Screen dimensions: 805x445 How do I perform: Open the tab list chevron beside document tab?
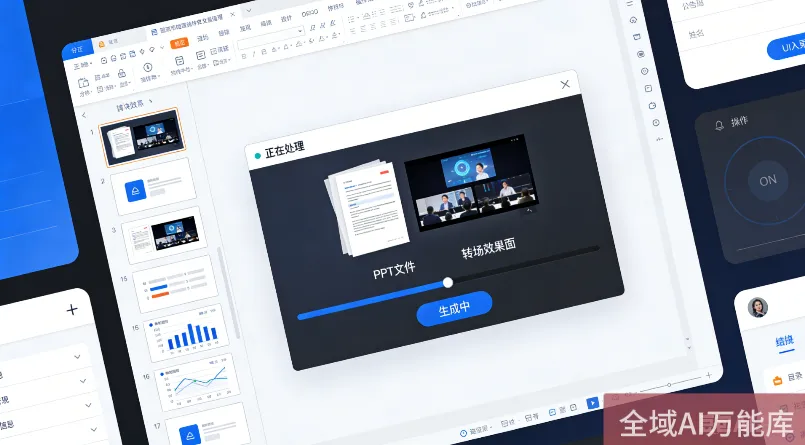pos(249,10)
